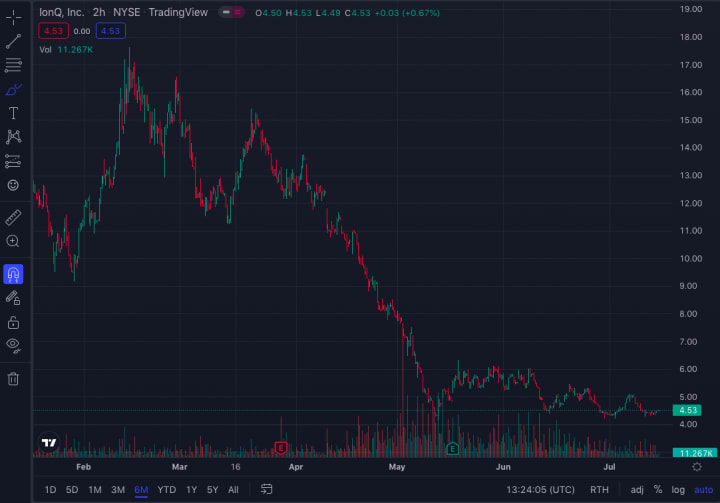The image size is (720, 503).
Task: Open the emoji icons picker
Action: pyautogui.click(x=13, y=185)
